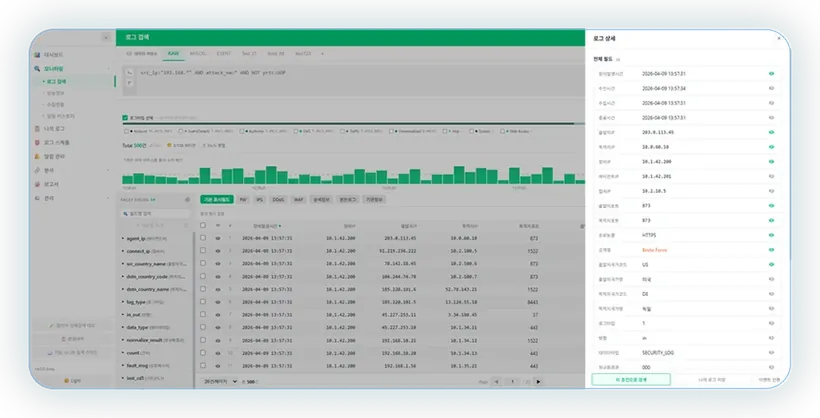
Task: Check the row checkbox for 104.244.74.78
Action: click(203, 276)
